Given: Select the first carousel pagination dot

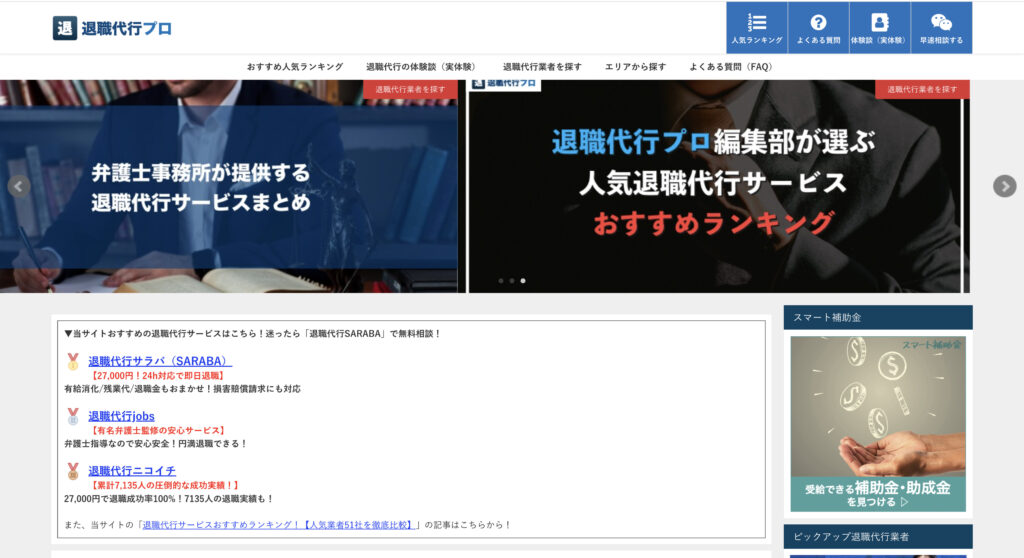Looking at the screenshot, I should pyautogui.click(x=500, y=281).
